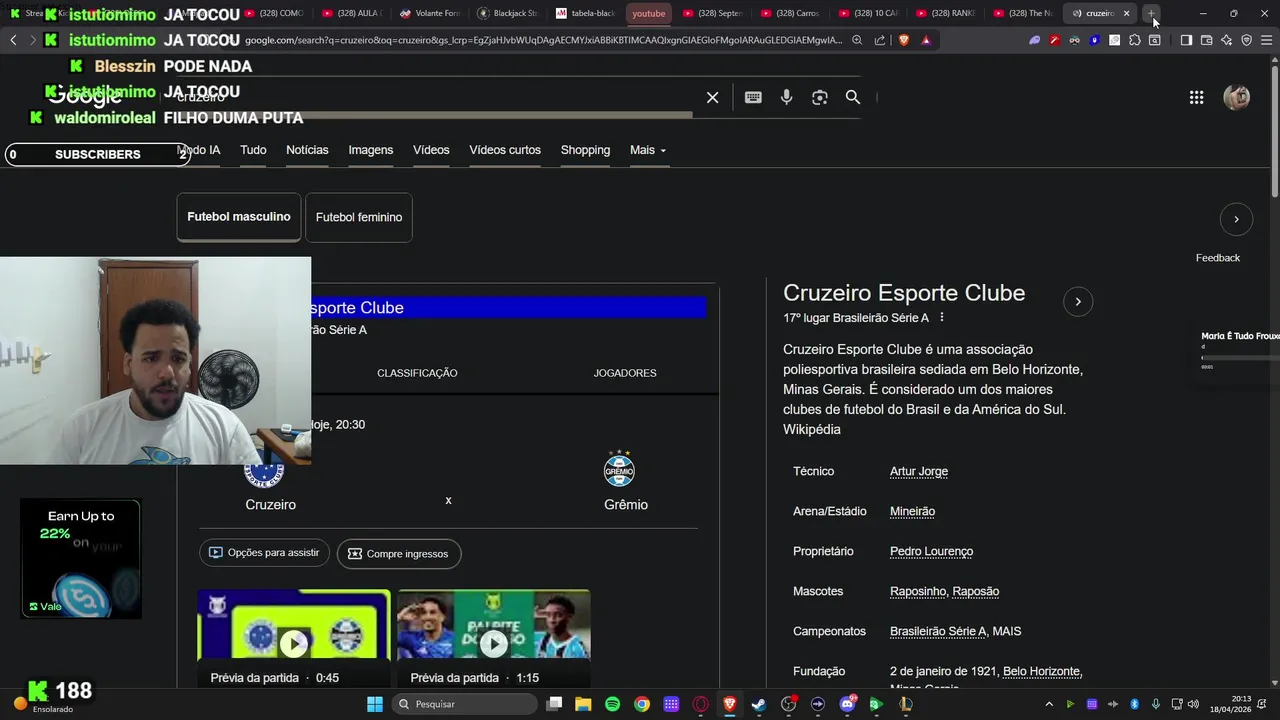The image size is (1280, 720).
Task: Open a new browser tab
Action: (1152, 13)
